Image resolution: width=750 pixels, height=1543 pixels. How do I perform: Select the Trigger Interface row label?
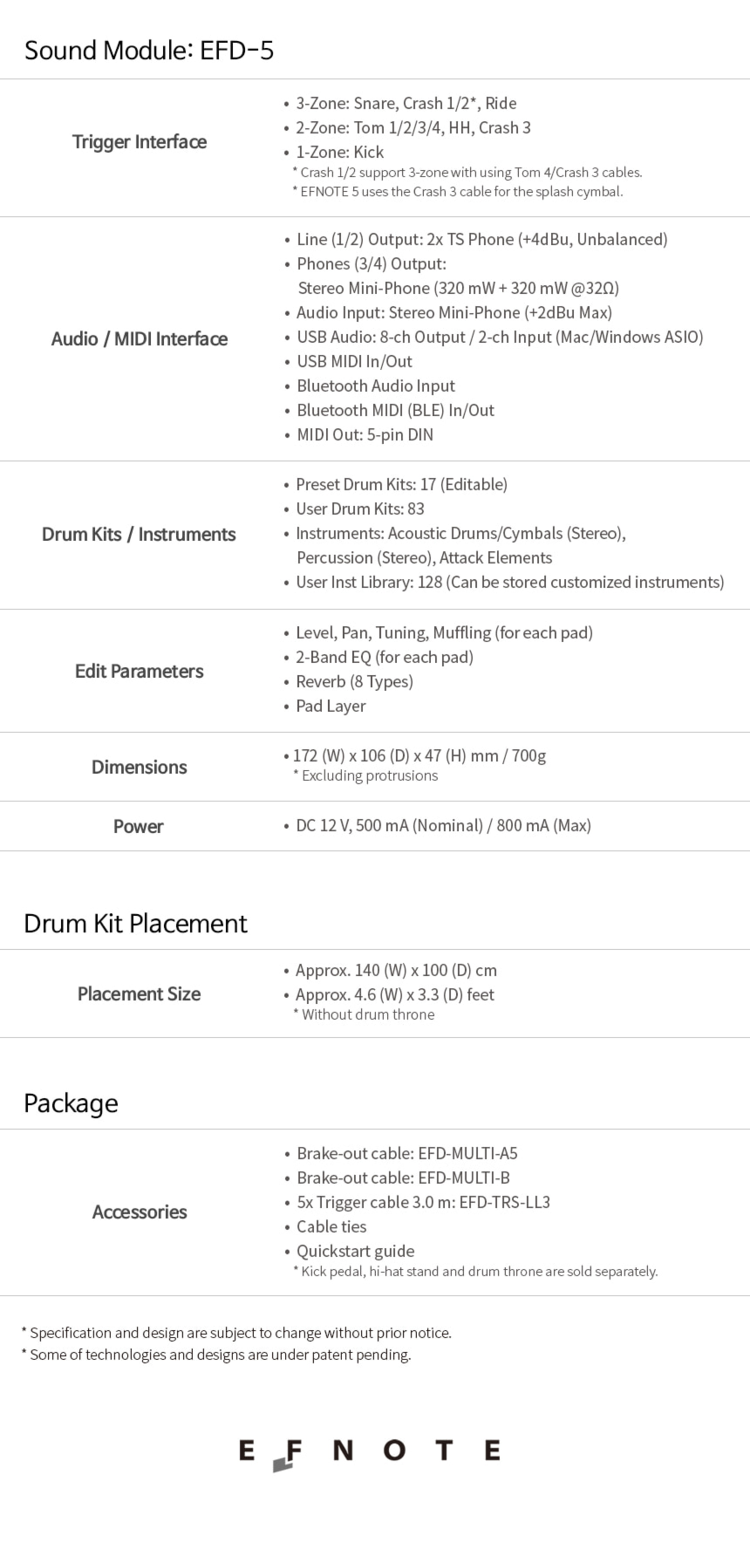139,142
